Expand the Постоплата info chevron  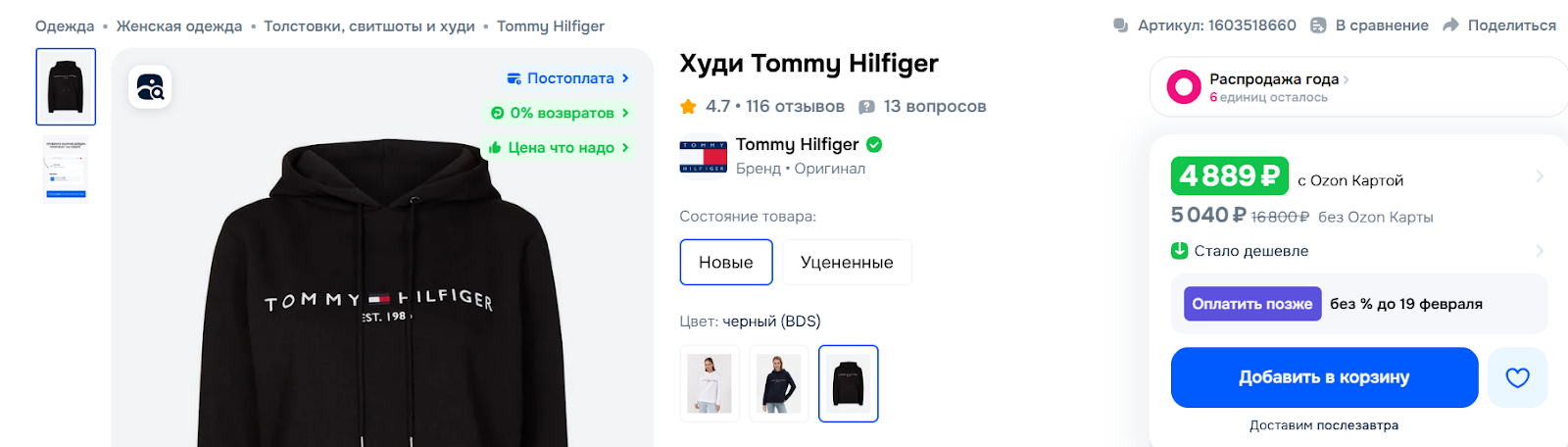coord(625,78)
